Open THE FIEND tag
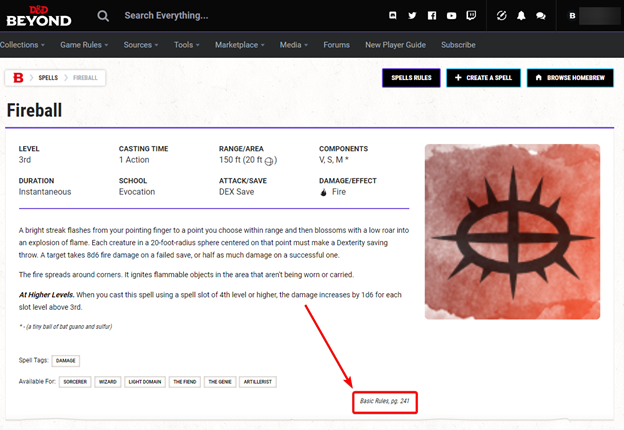Viewport: 624px width, 430px height. point(185,382)
